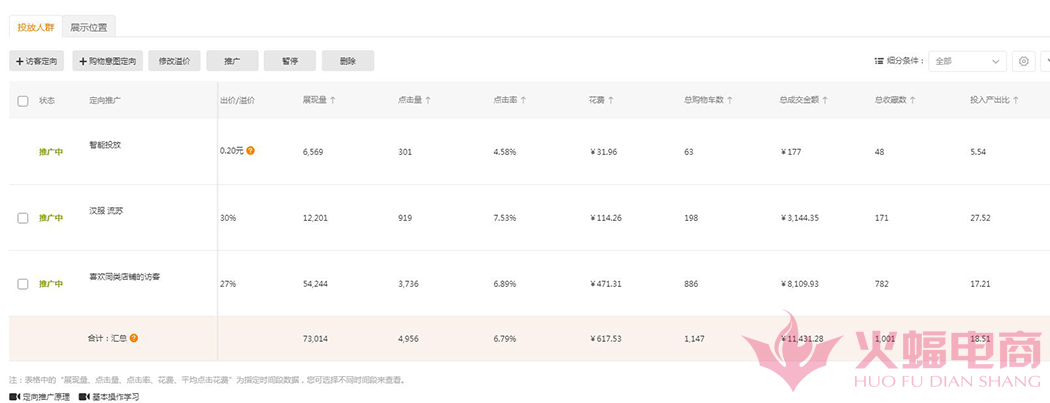The image size is (1050, 403).
Task: Click the 访客定向 add button
Action: [37, 61]
